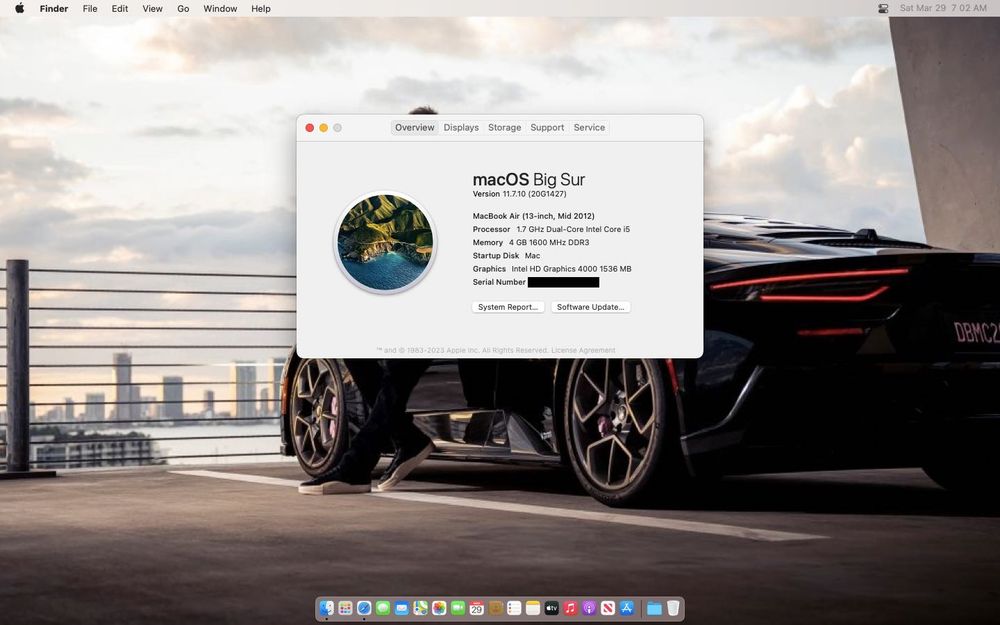Select the Overview tab
This screenshot has height=625, width=1000.
point(415,128)
